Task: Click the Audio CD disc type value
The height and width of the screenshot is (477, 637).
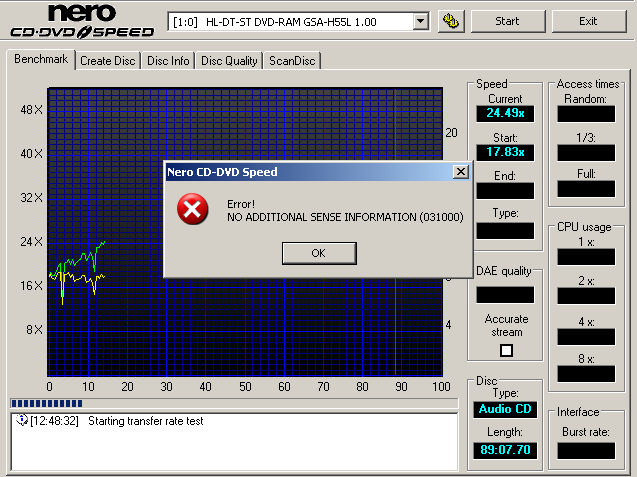Action: pyautogui.click(x=505, y=409)
